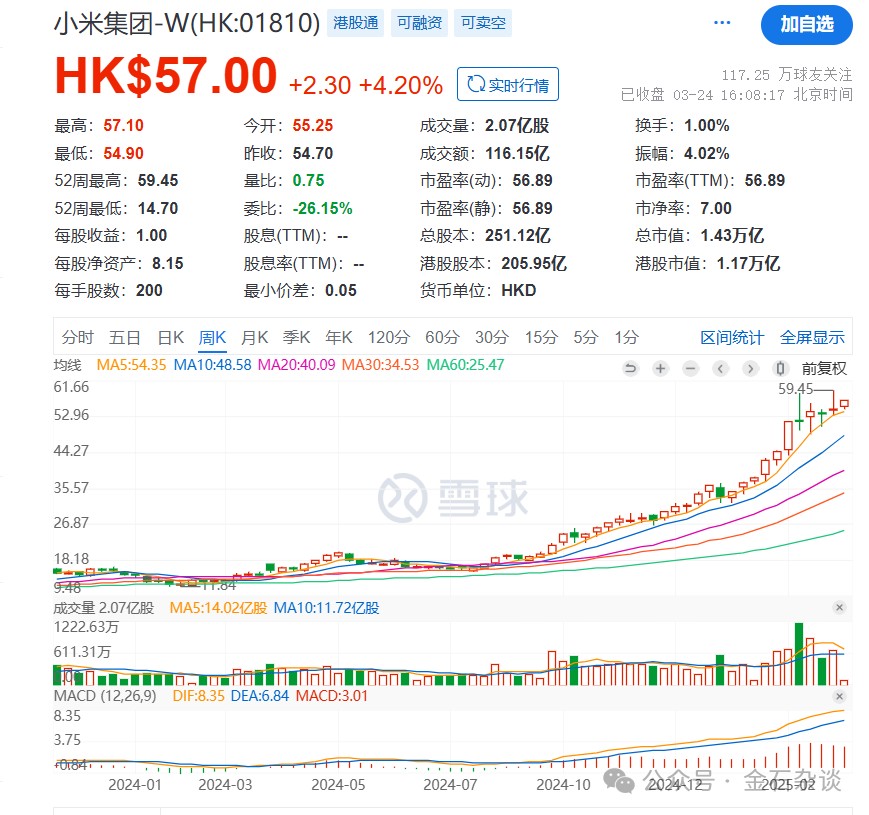The width and height of the screenshot is (869, 815).
Task: Open the 1分 chart tab
Action: click(x=627, y=337)
